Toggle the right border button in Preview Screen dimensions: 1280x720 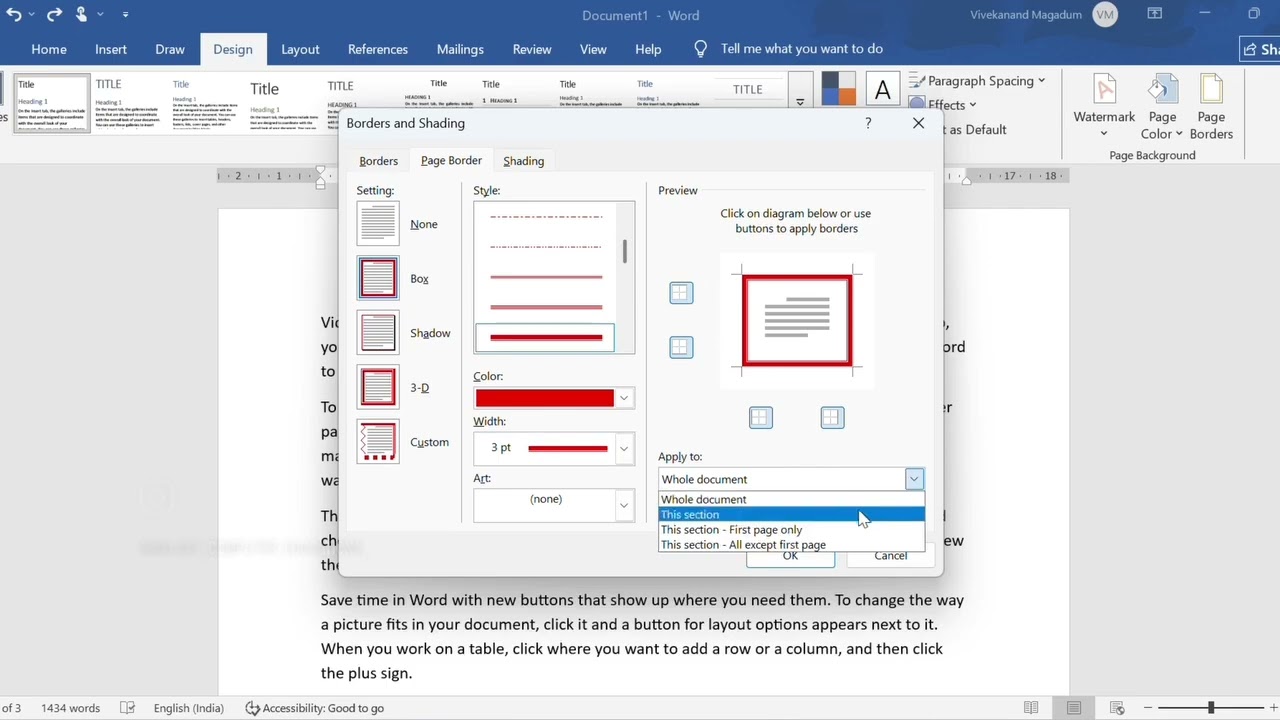point(832,418)
